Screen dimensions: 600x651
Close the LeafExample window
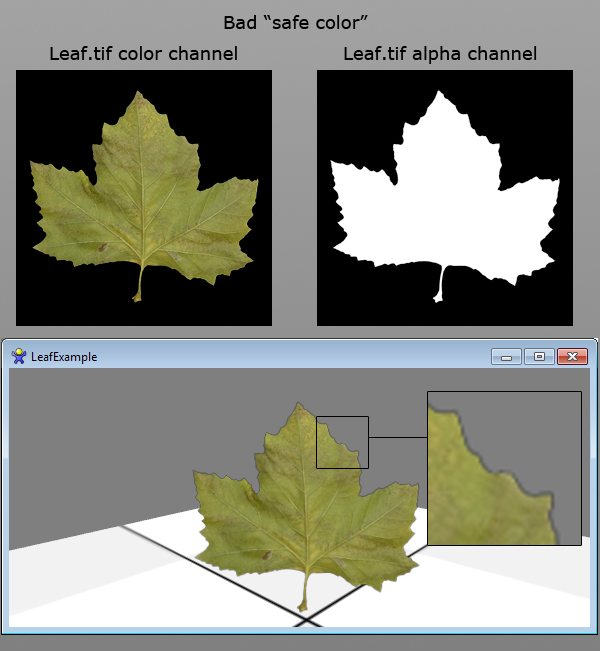click(572, 356)
